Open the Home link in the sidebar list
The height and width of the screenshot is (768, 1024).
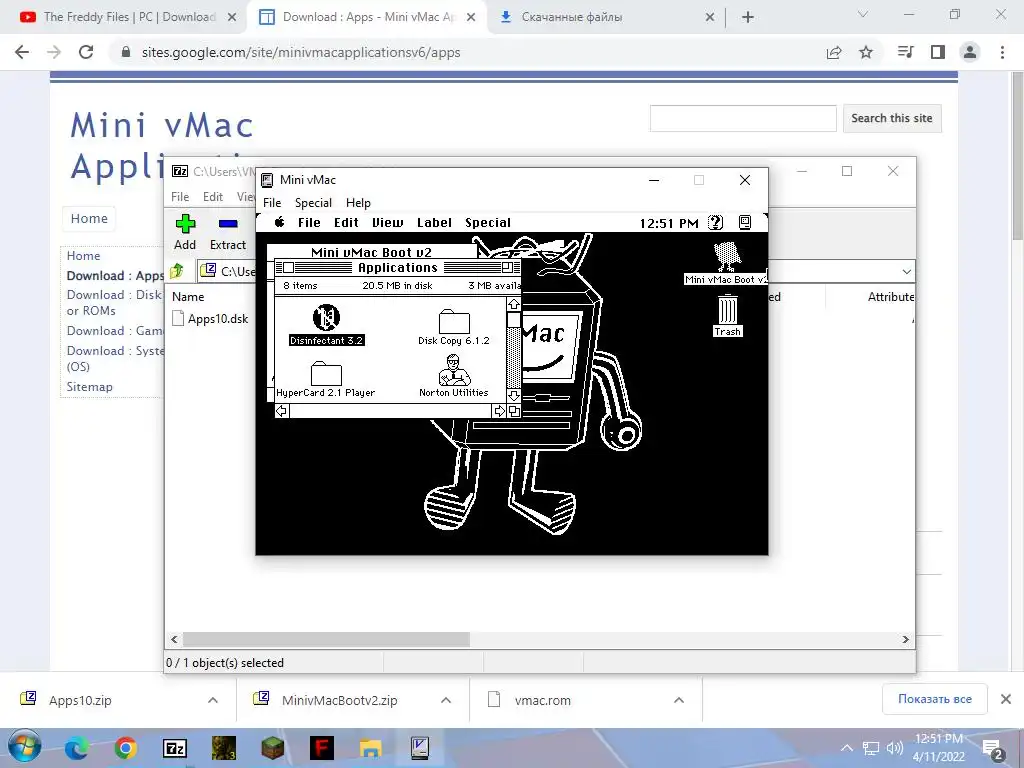84,256
